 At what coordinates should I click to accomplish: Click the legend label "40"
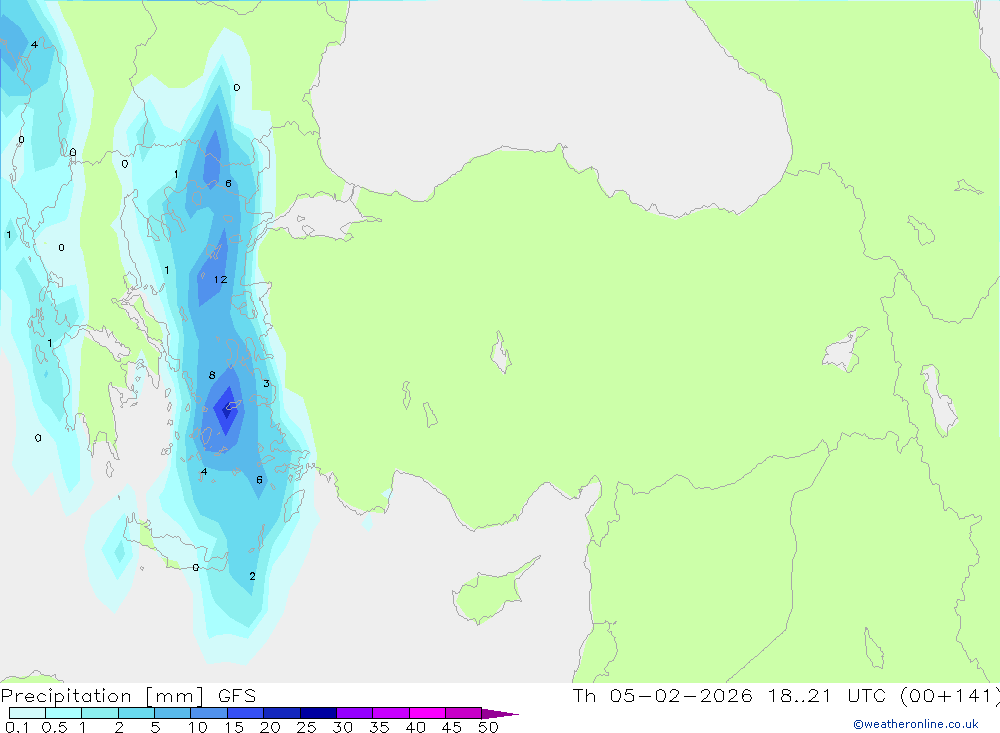[x=415, y=727]
